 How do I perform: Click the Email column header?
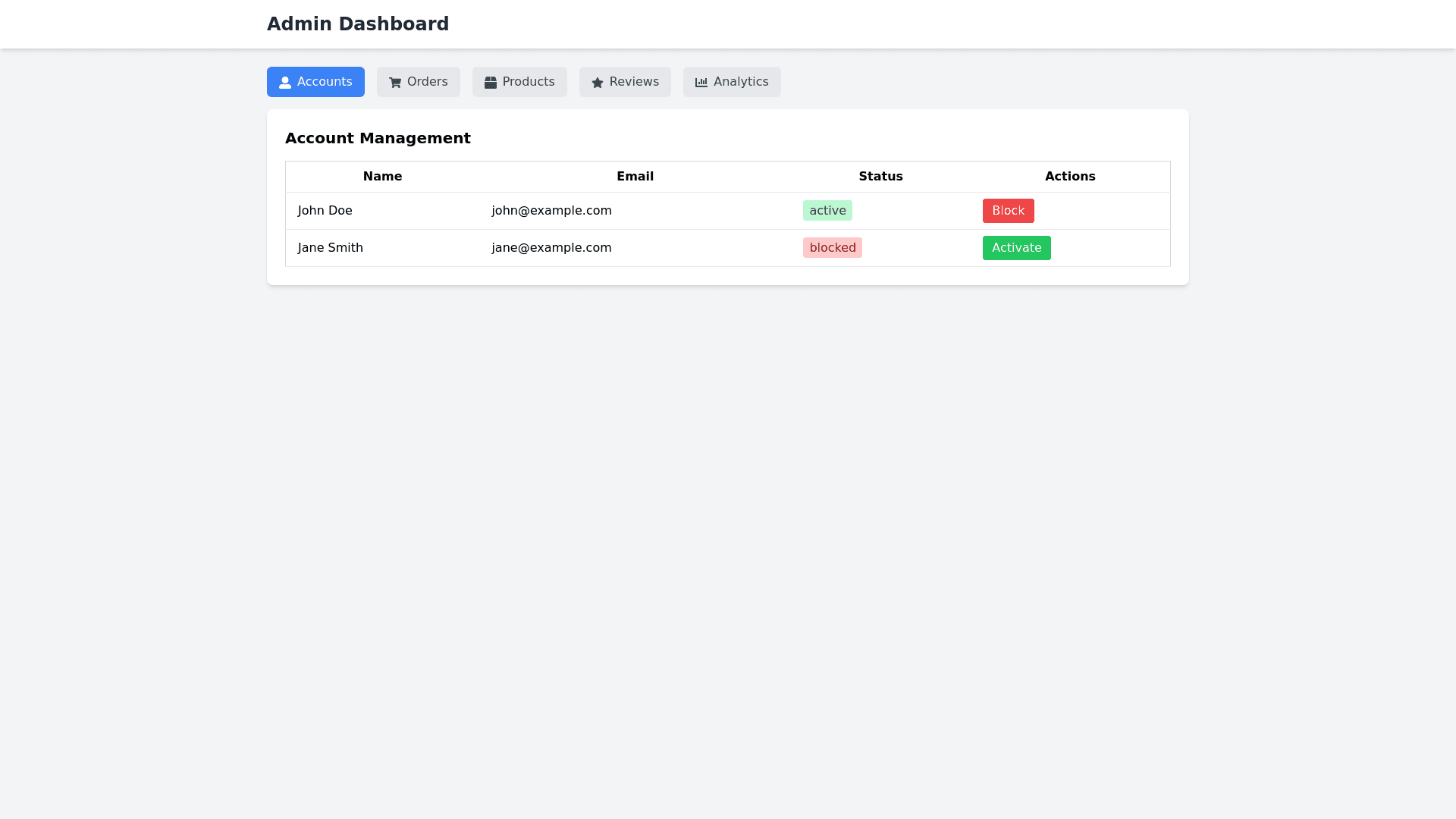click(x=635, y=177)
